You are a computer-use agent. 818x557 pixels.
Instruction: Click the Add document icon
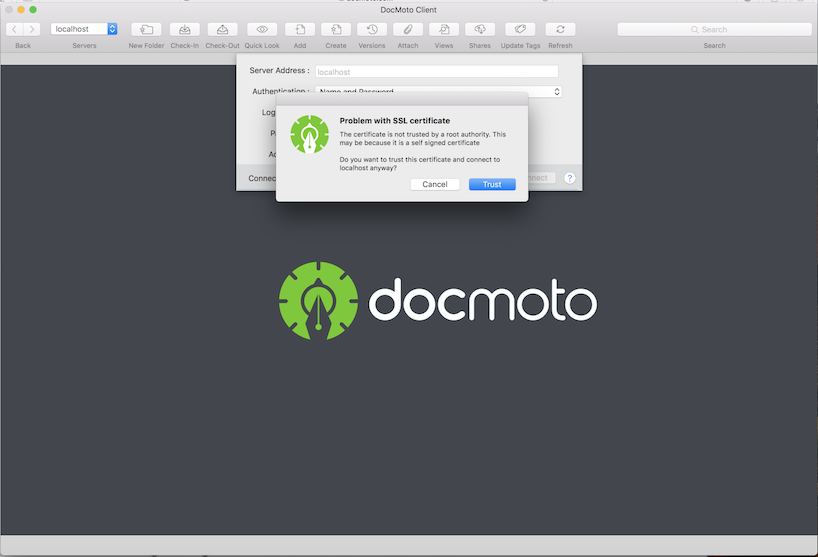[300, 29]
